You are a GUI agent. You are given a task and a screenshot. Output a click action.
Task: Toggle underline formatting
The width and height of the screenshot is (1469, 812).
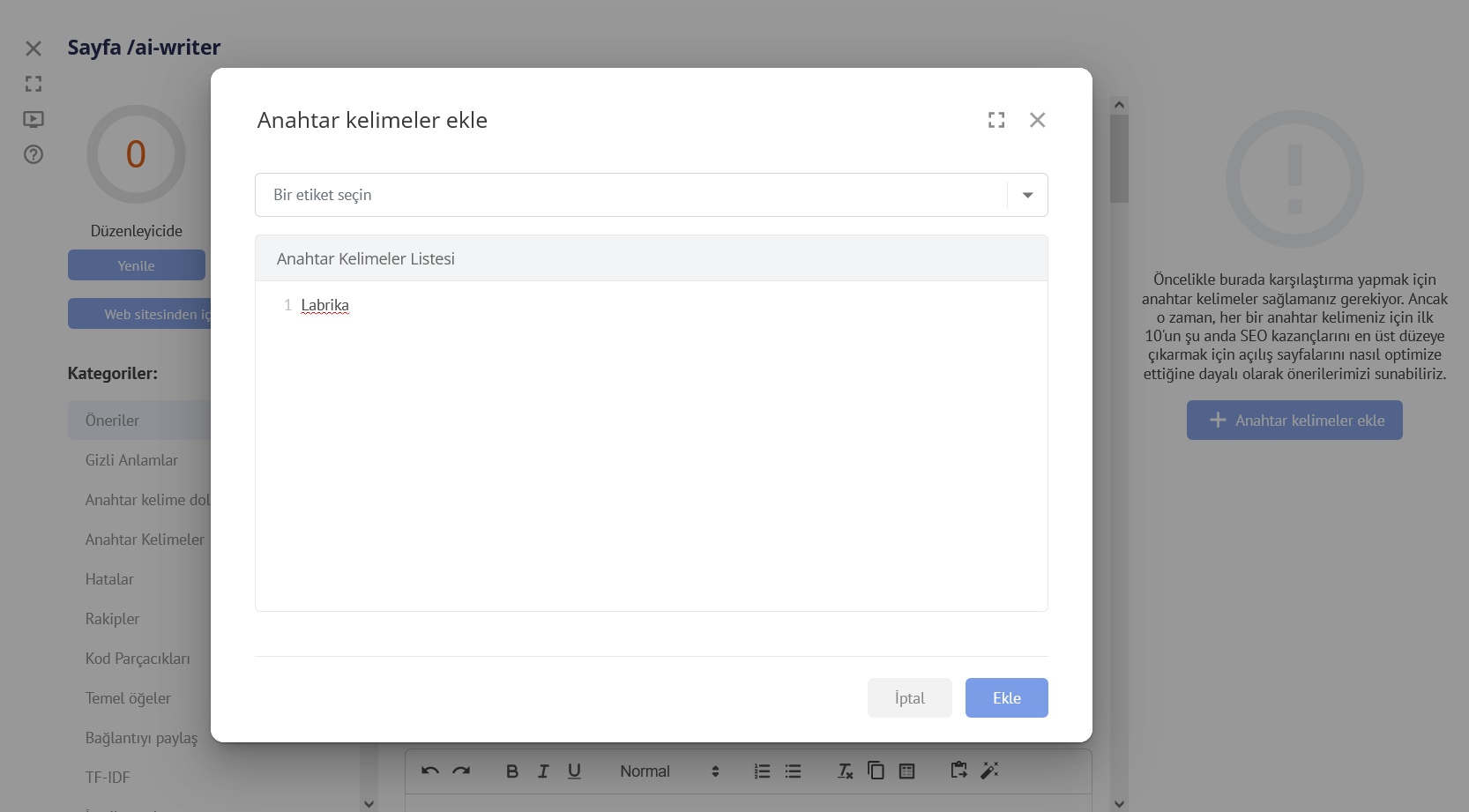point(574,771)
